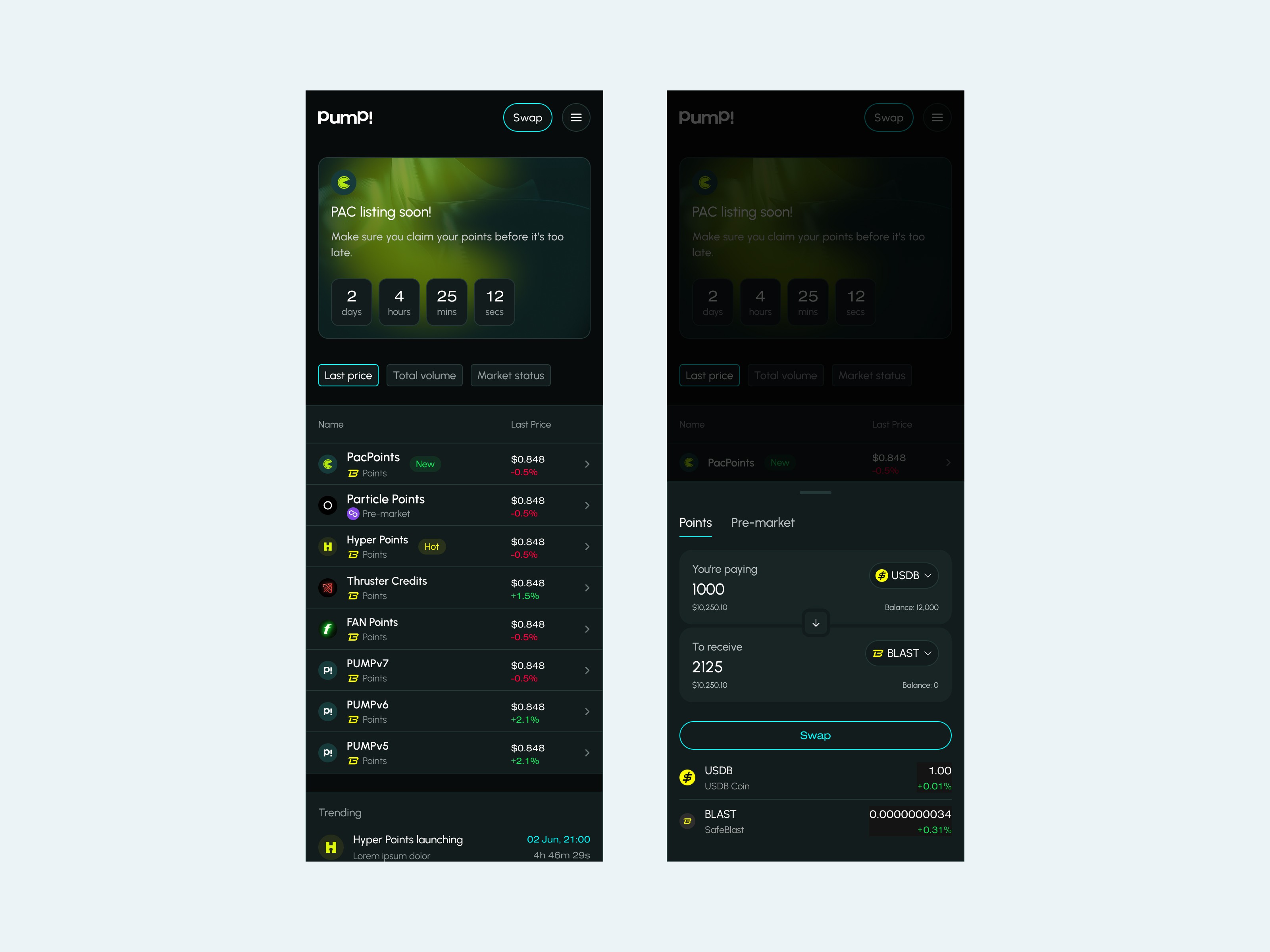The height and width of the screenshot is (952, 1270).
Task: Select the 'Last price' tab filter
Action: pyautogui.click(x=348, y=375)
